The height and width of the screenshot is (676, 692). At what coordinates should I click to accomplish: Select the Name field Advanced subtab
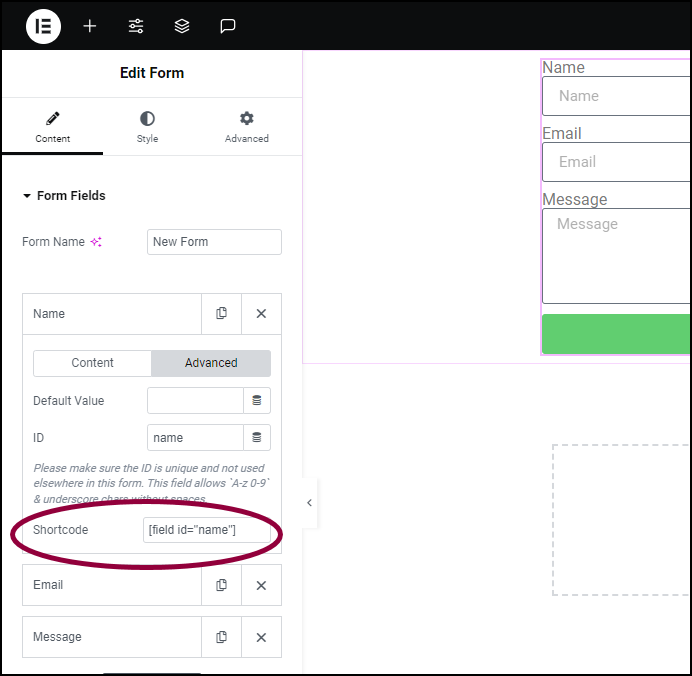pyautogui.click(x=211, y=363)
